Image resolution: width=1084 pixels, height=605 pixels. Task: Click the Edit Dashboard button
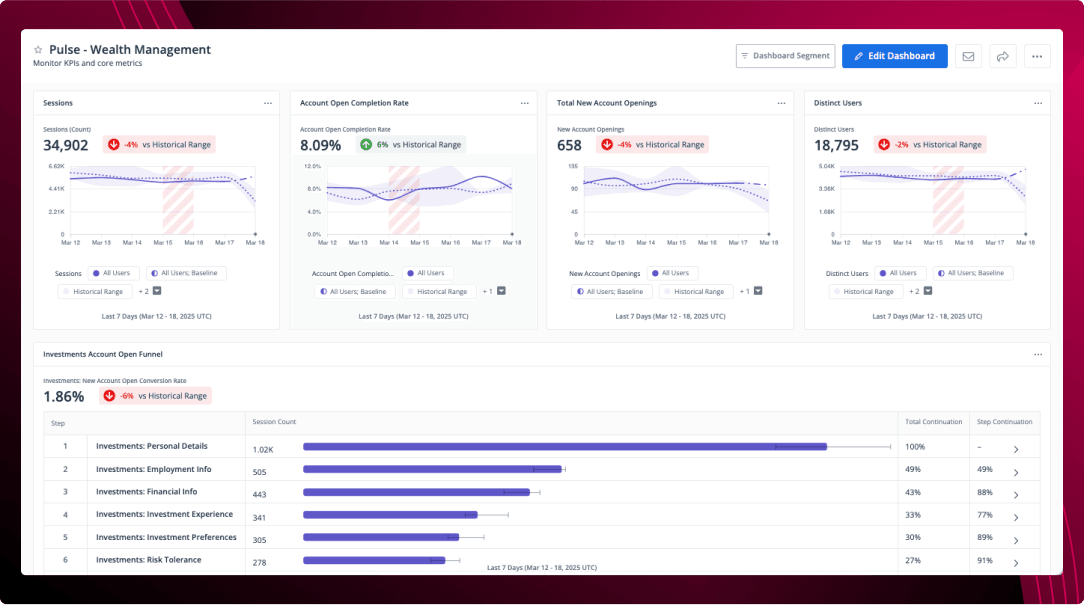tap(894, 56)
